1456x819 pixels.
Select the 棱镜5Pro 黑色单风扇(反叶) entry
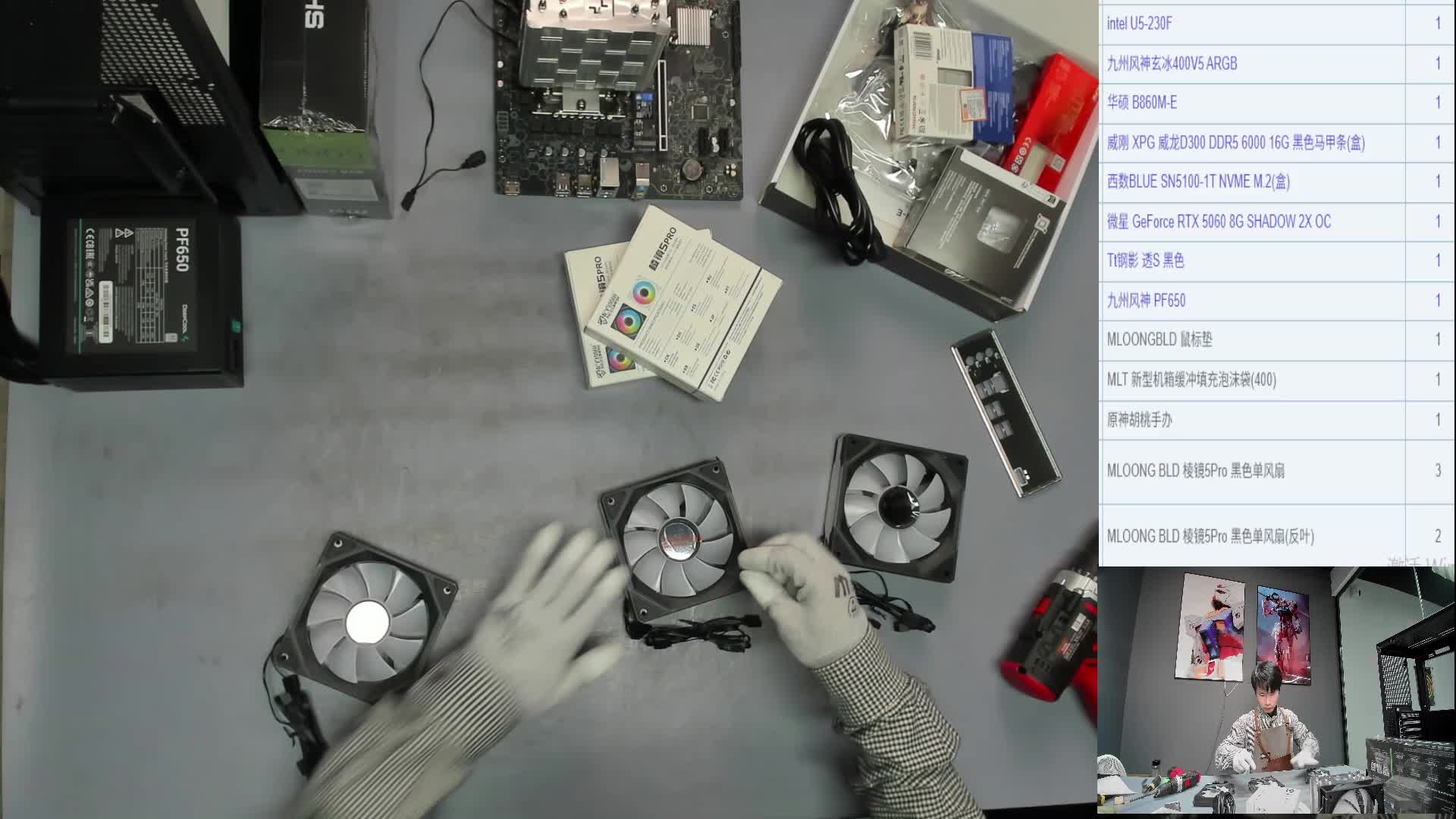point(1210,537)
